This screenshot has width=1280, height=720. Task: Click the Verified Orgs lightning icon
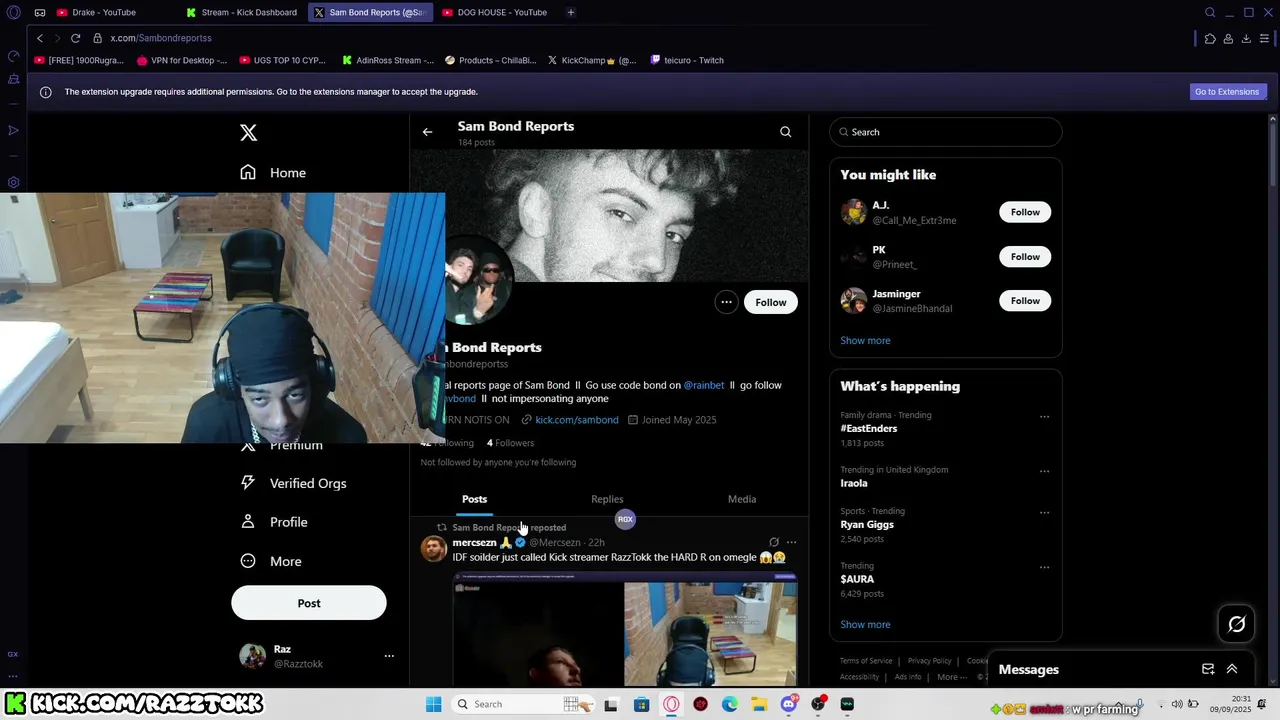pos(248,483)
